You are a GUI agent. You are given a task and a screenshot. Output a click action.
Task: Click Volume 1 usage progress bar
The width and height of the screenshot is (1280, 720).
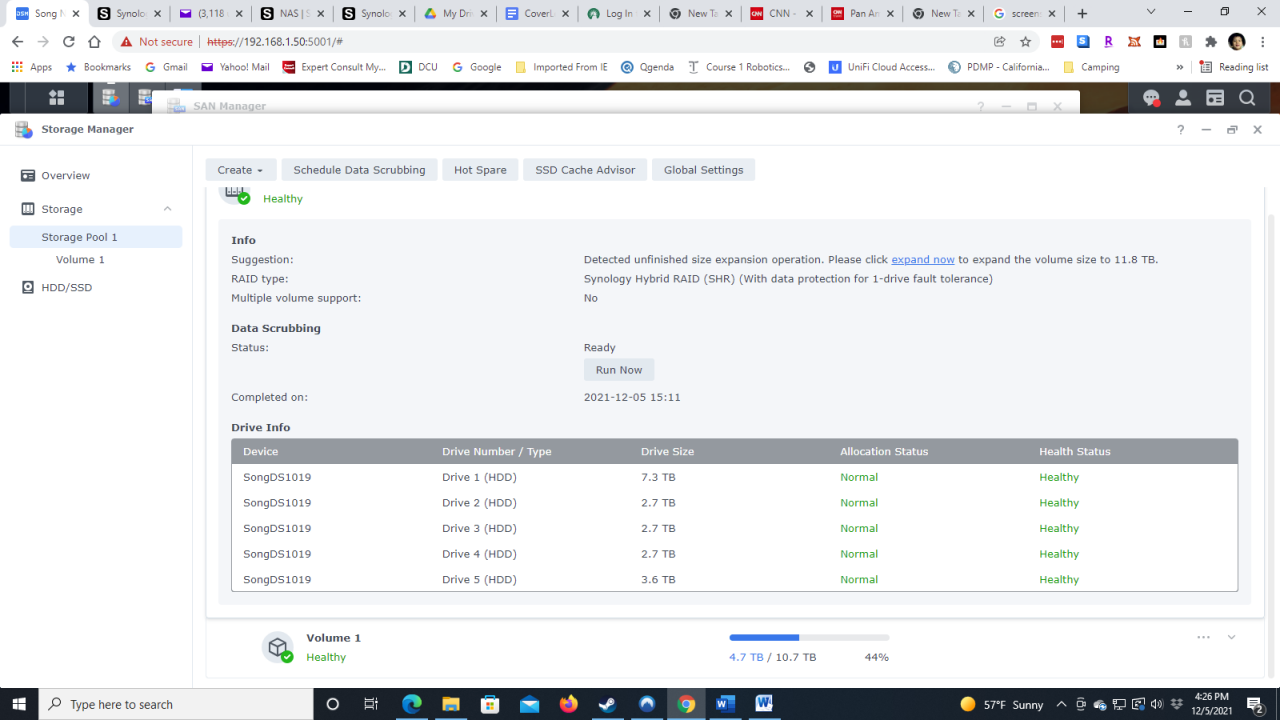tap(809, 637)
